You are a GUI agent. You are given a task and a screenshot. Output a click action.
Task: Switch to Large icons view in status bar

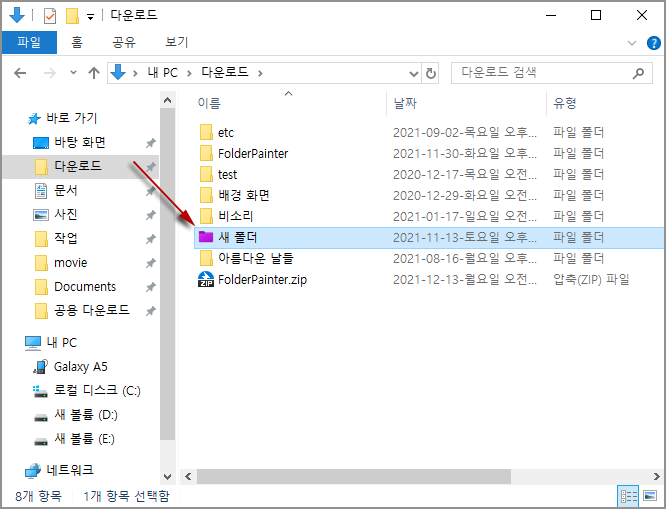pyautogui.click(x=650, y=496)
